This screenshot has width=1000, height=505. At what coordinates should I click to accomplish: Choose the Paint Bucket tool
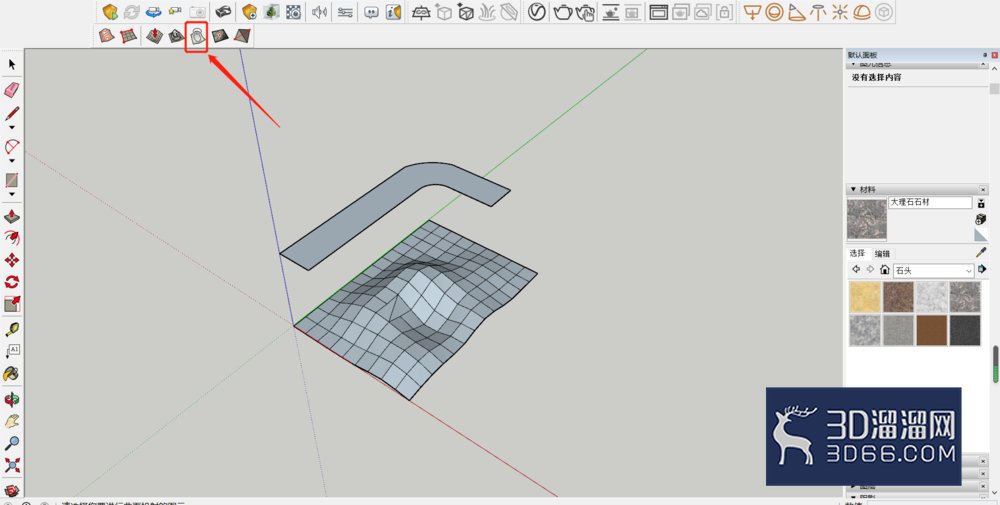tap(11, 374)
